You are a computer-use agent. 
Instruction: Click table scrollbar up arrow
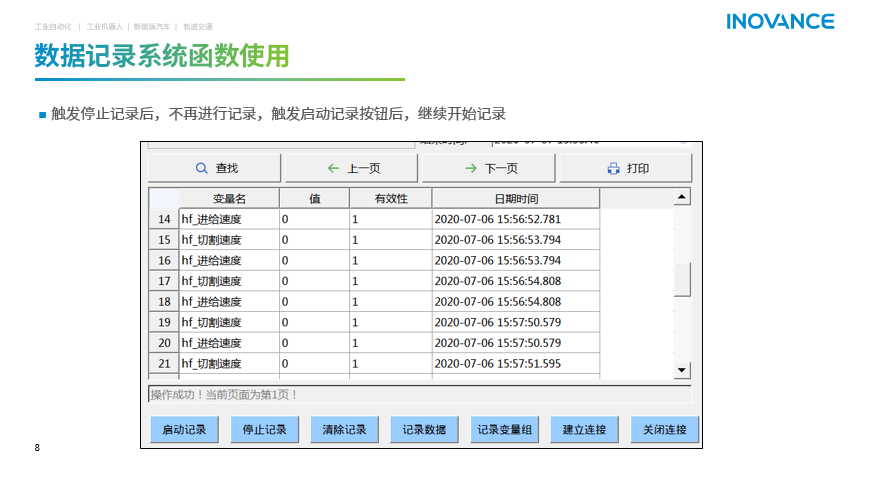click(682, 197)
